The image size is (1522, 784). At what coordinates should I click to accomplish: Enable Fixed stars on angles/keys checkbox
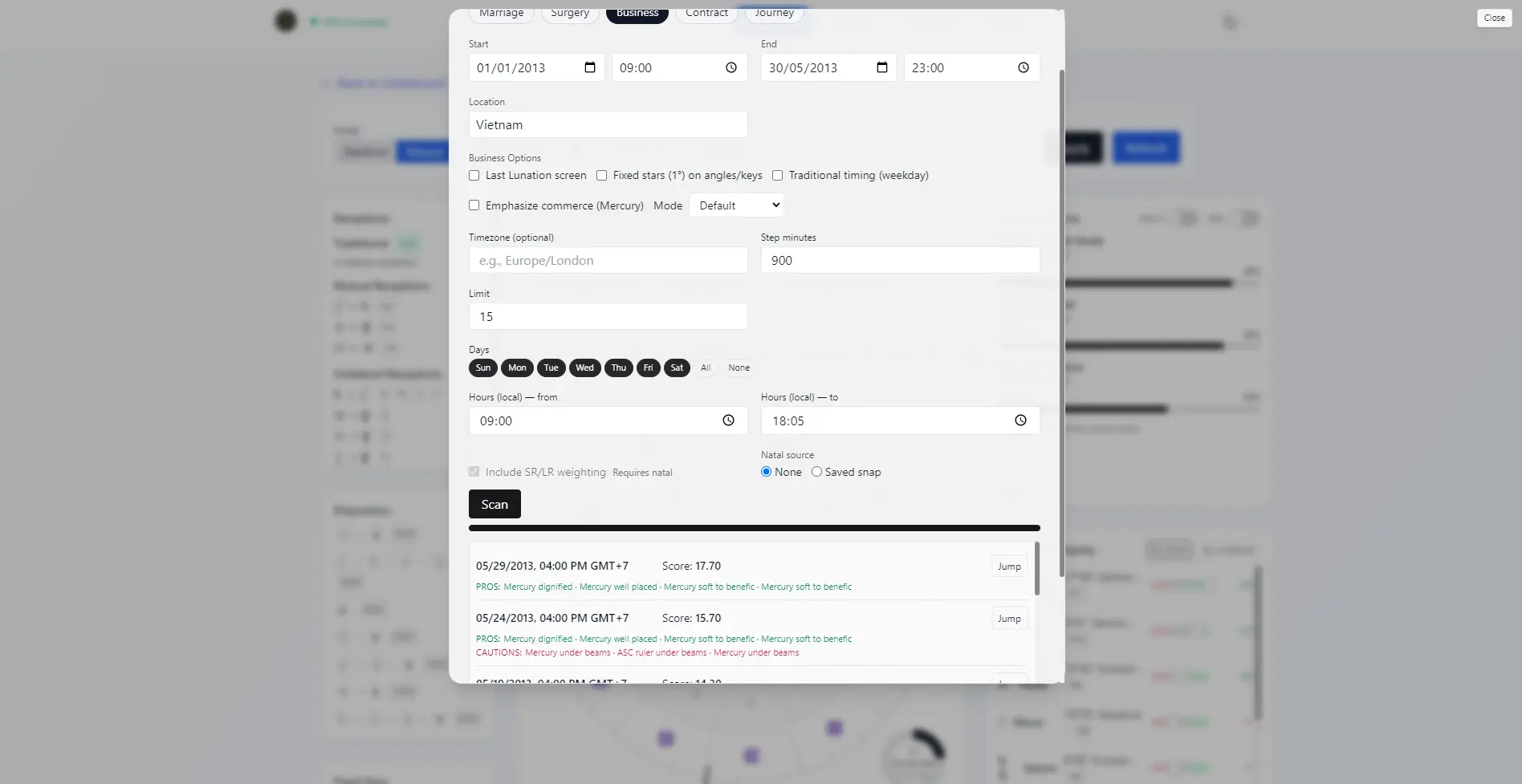coord(602,175)
